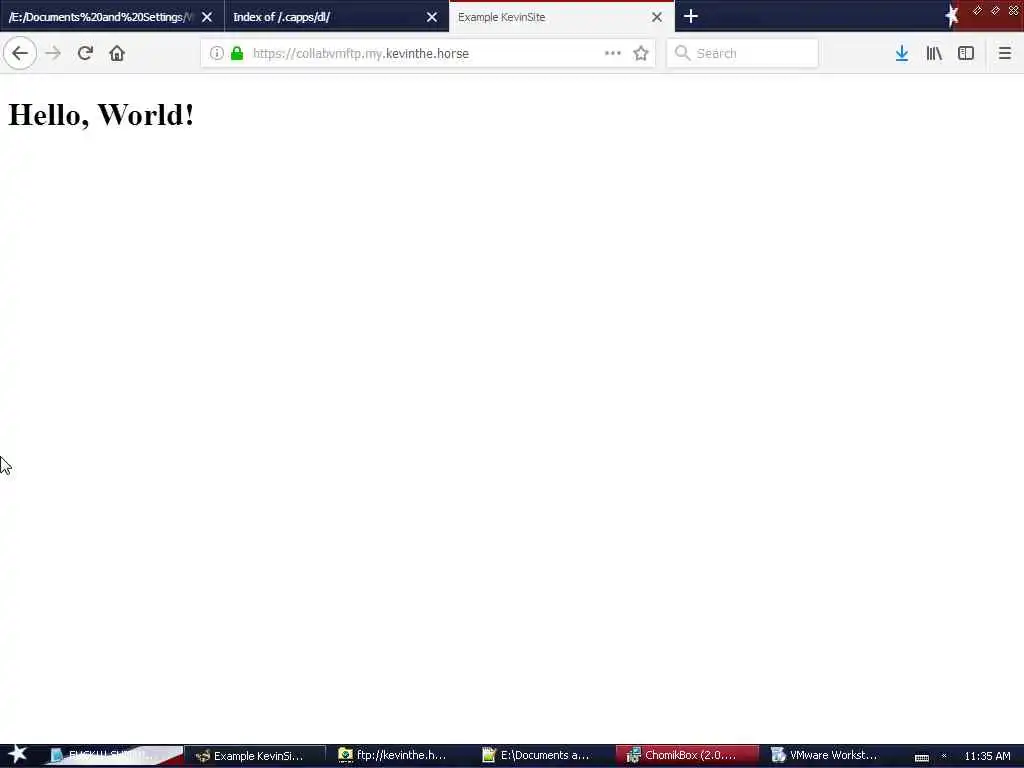Open the downloads panel

click(902, 54)
